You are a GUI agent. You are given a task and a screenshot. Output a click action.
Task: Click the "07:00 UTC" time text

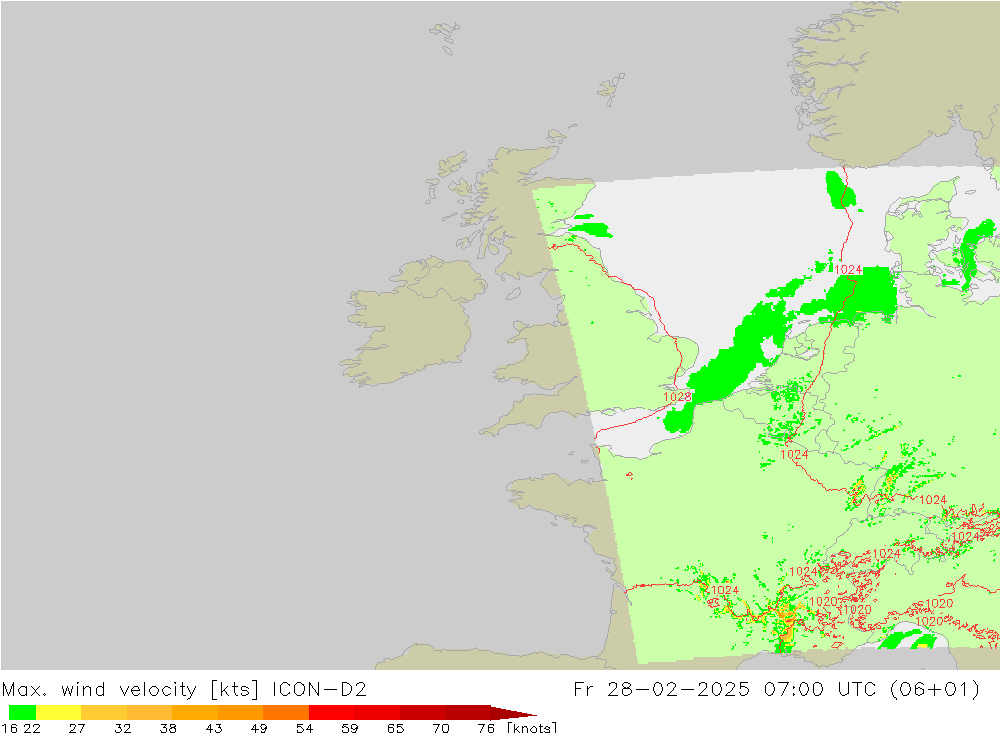[x=820, y=690]
